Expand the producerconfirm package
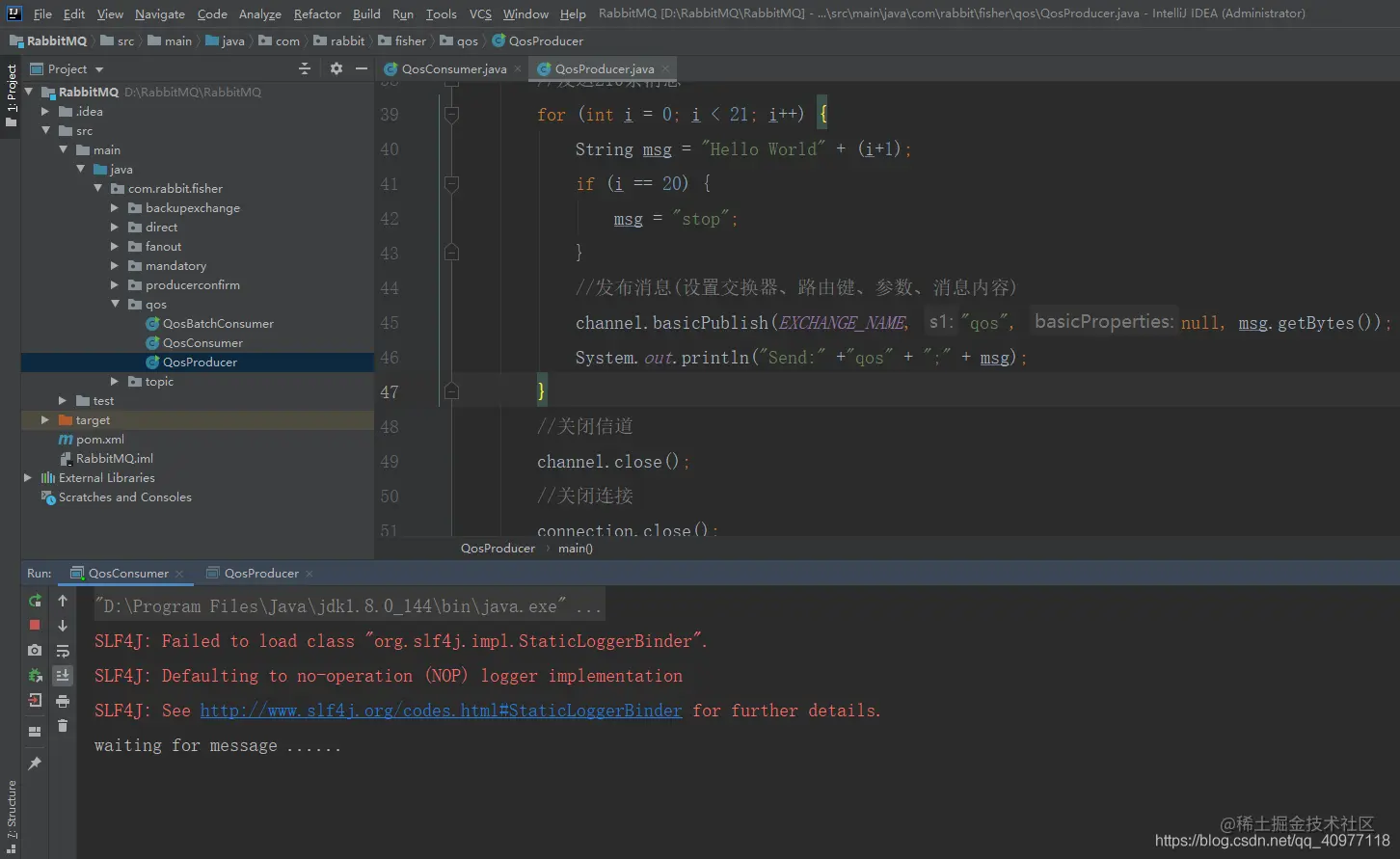The width and height of the screenshot is (1400, 859). click(115, 284)
